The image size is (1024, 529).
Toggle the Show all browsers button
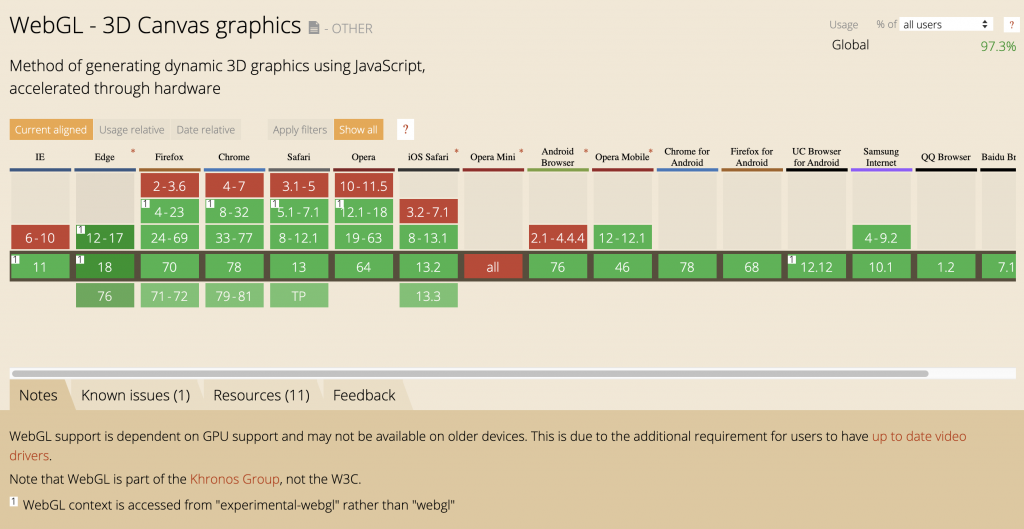click(359, 129)
